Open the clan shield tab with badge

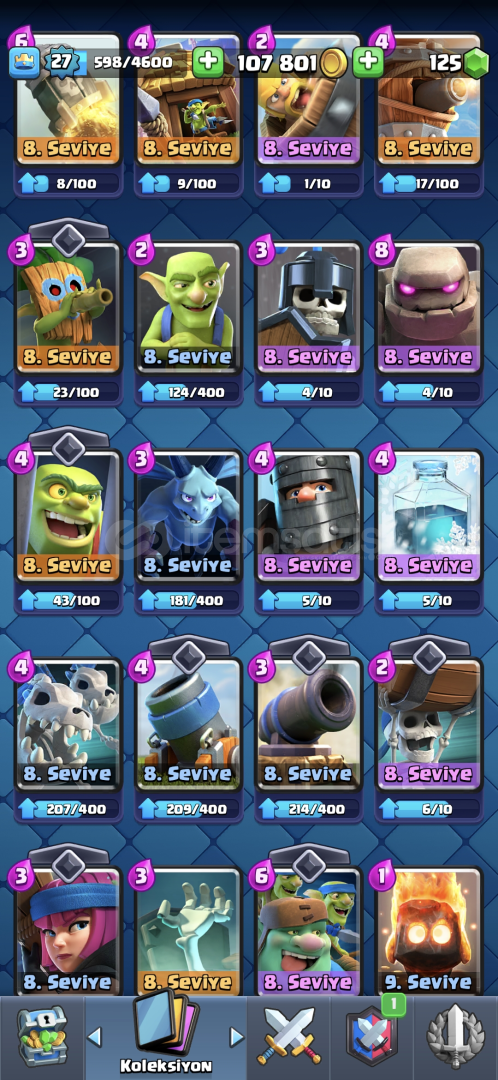(372, 1036)
